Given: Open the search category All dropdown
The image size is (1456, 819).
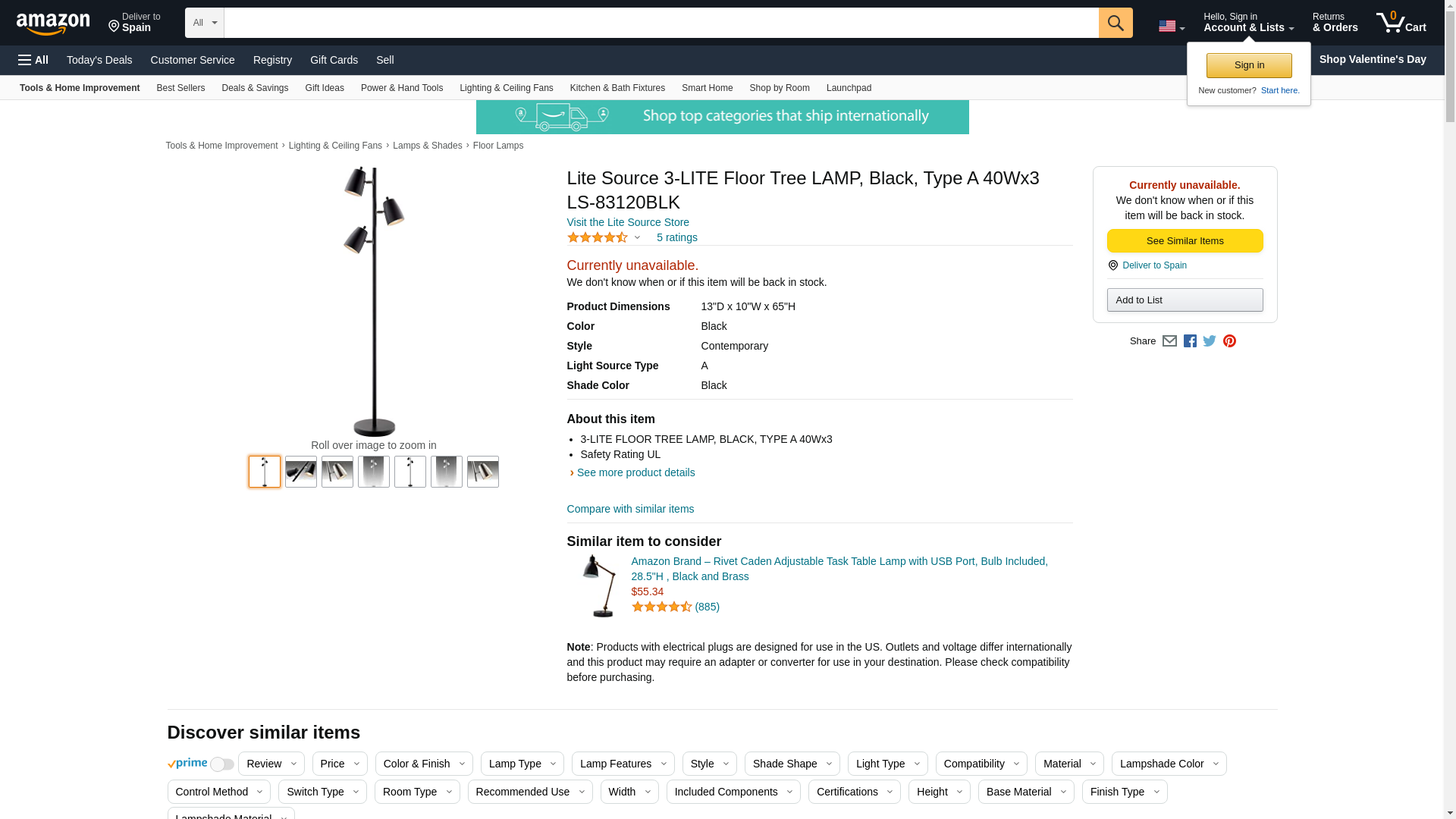Looking at the screenshot, I should pos(204,23).
